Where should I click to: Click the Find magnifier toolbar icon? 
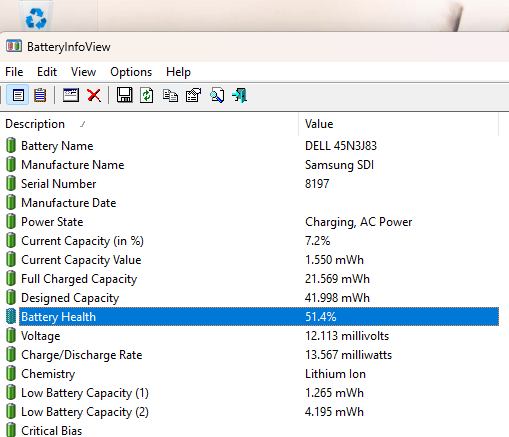click(217, 96)
